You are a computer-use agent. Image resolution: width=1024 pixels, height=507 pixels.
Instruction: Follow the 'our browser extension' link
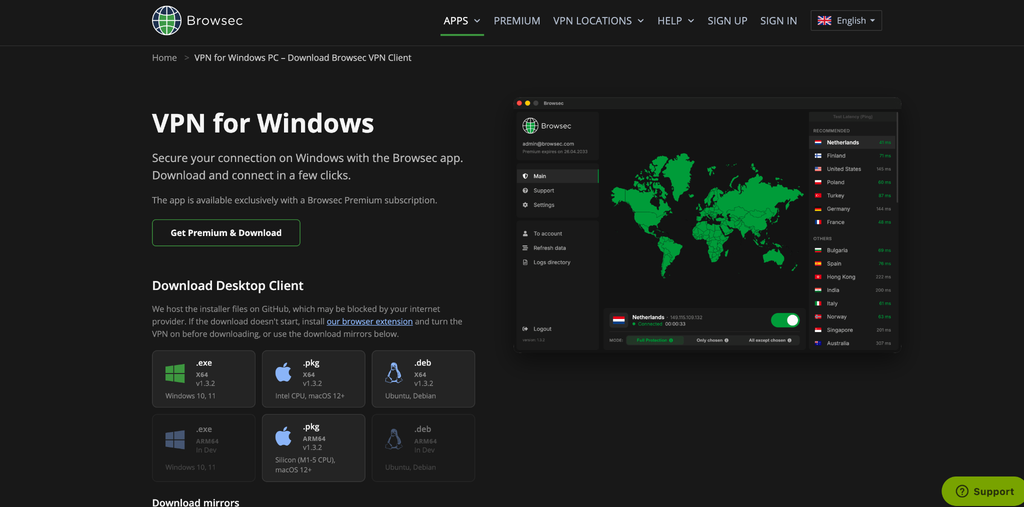point(370,321)
